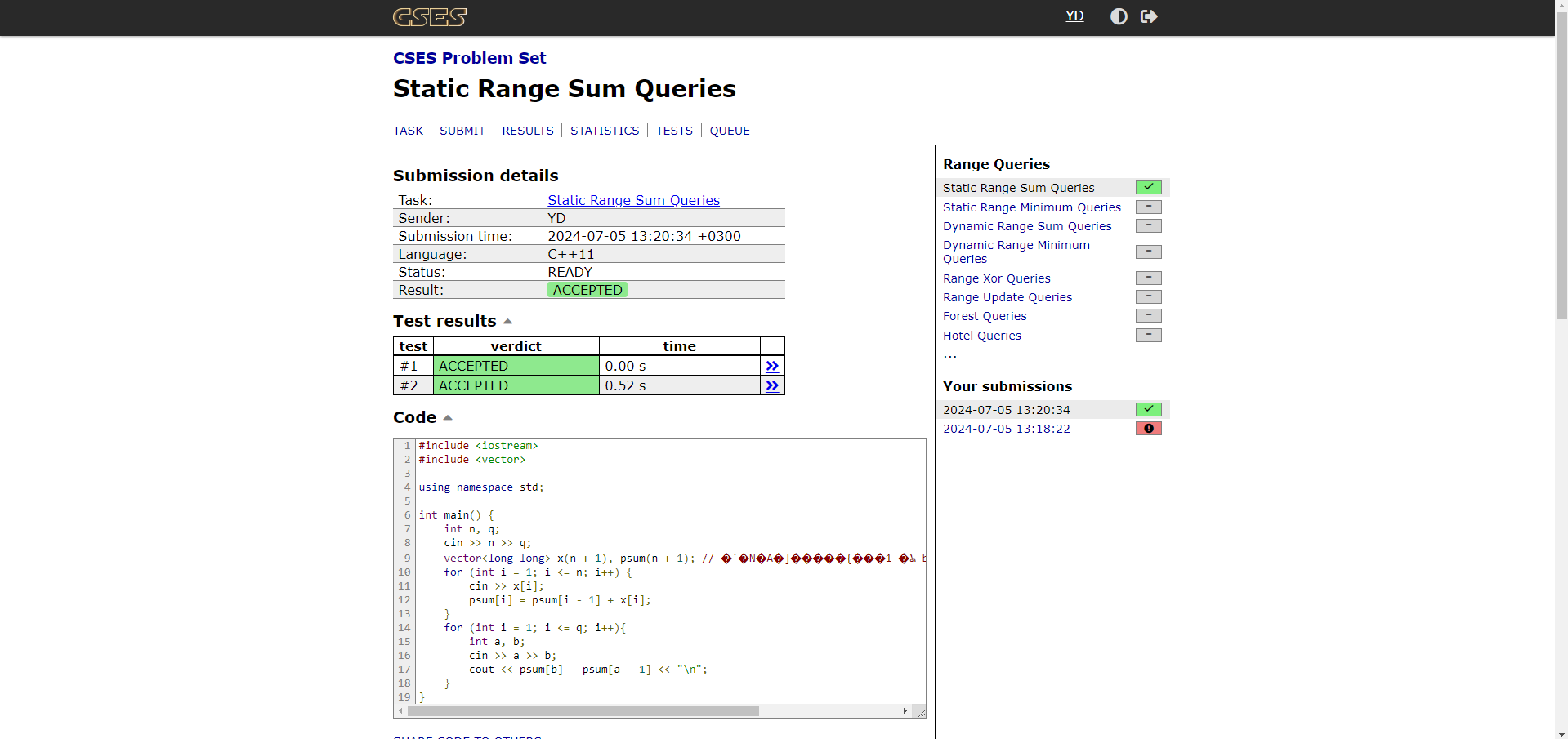Collapse the Test results section
Viewport: 1568px width, 739px height.
pyautogui.click(x=507, y=322)
